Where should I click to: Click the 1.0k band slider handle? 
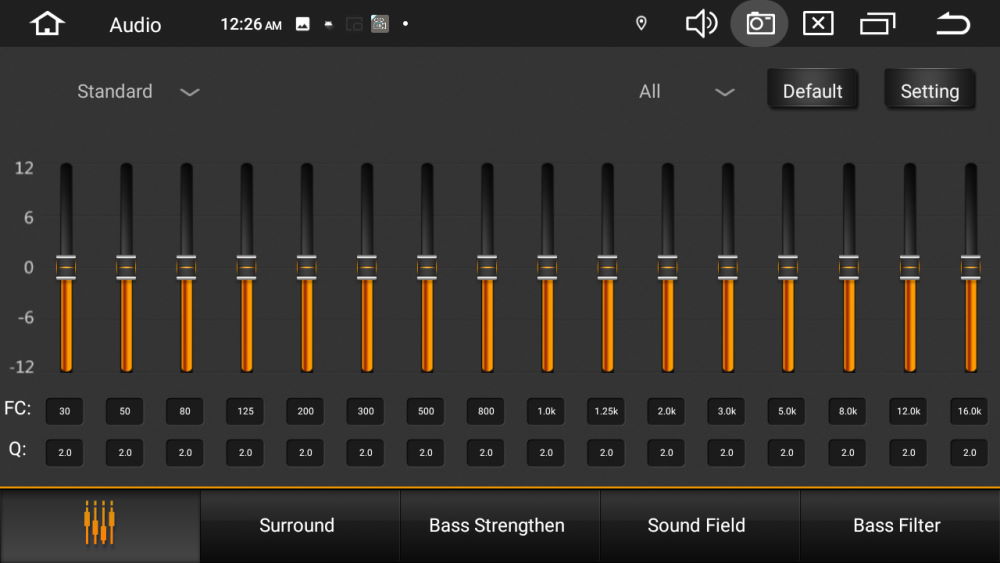547,267
